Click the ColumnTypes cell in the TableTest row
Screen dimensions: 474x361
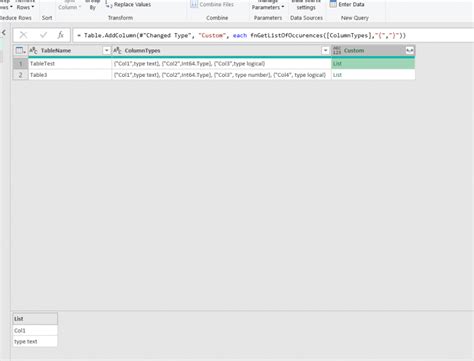pos(221,64)
